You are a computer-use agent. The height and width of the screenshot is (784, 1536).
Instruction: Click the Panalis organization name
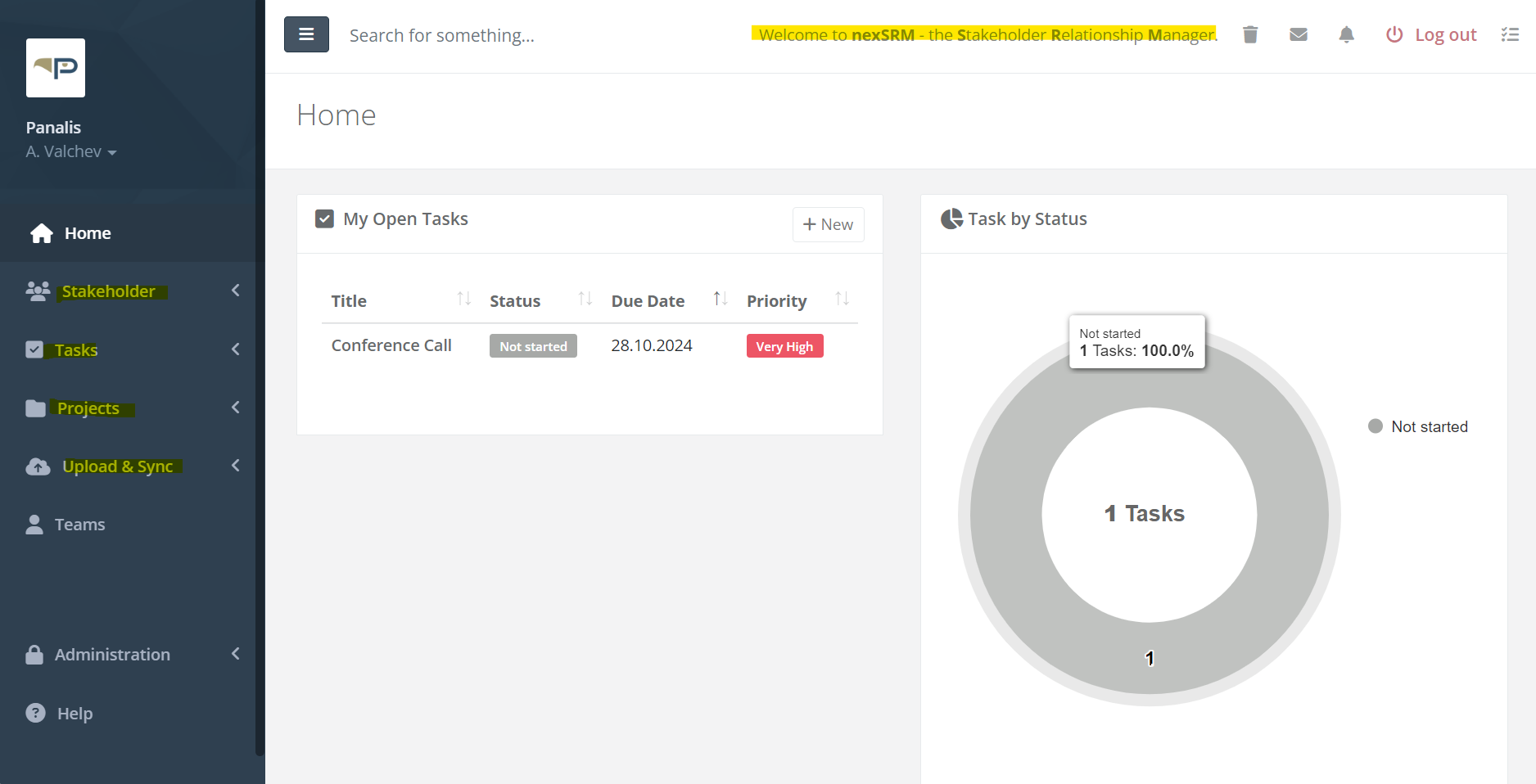click(53, 128)
